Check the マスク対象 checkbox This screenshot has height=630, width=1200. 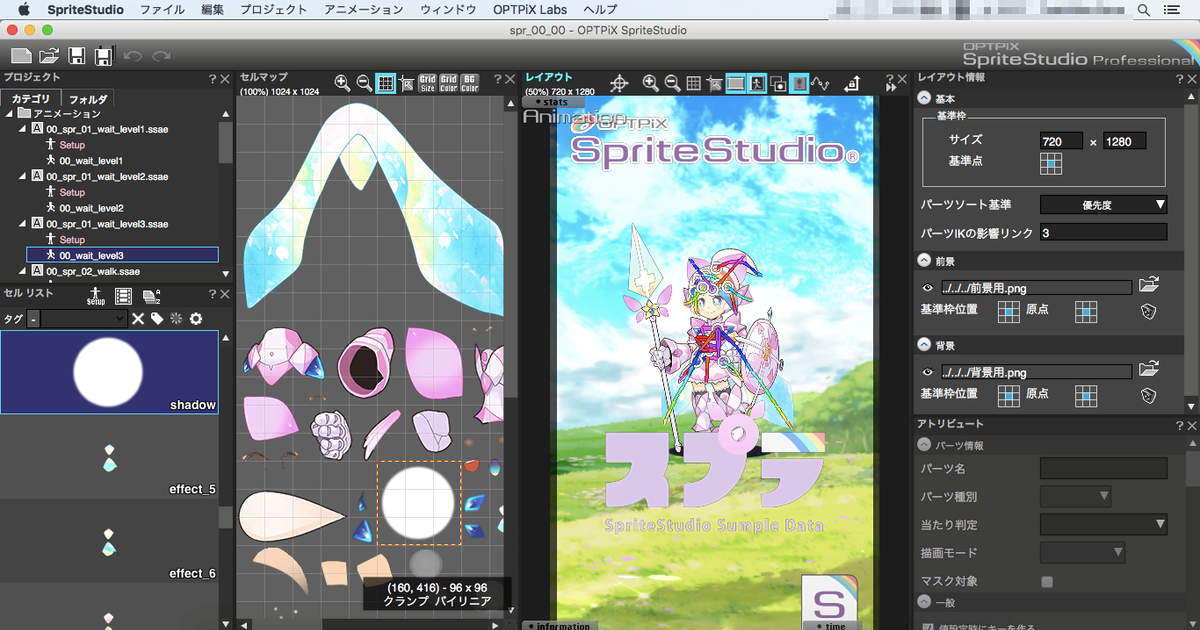tap(1047, 581)
